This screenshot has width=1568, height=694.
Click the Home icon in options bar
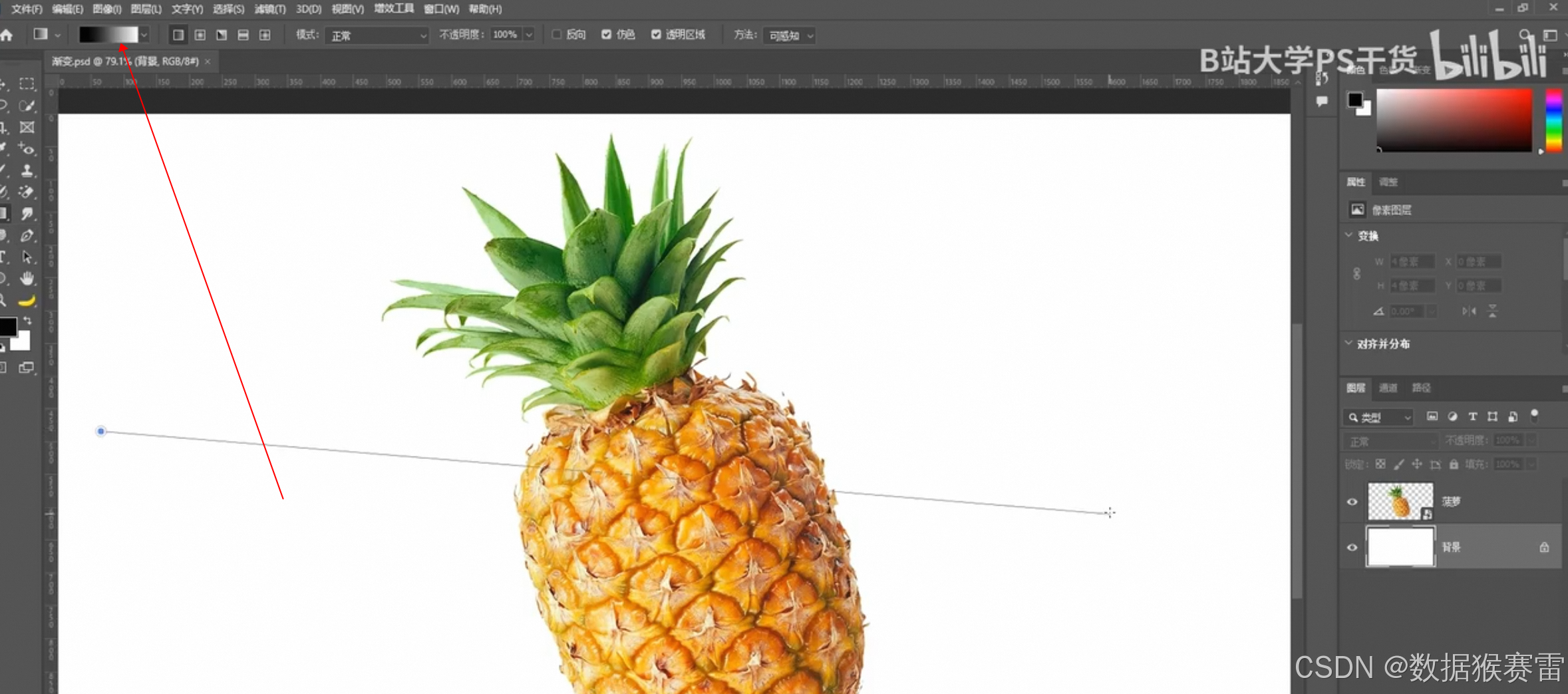[x=7, y=35]
